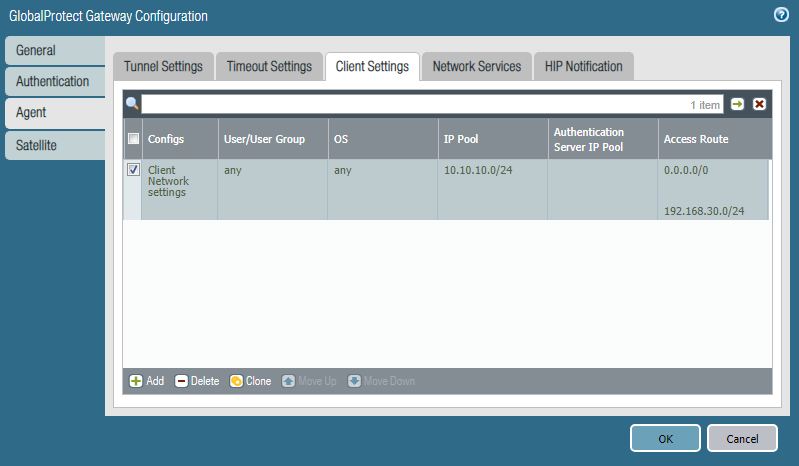
Task: Open the 'Client Network settings' config name
Action: tap(168, 181)
